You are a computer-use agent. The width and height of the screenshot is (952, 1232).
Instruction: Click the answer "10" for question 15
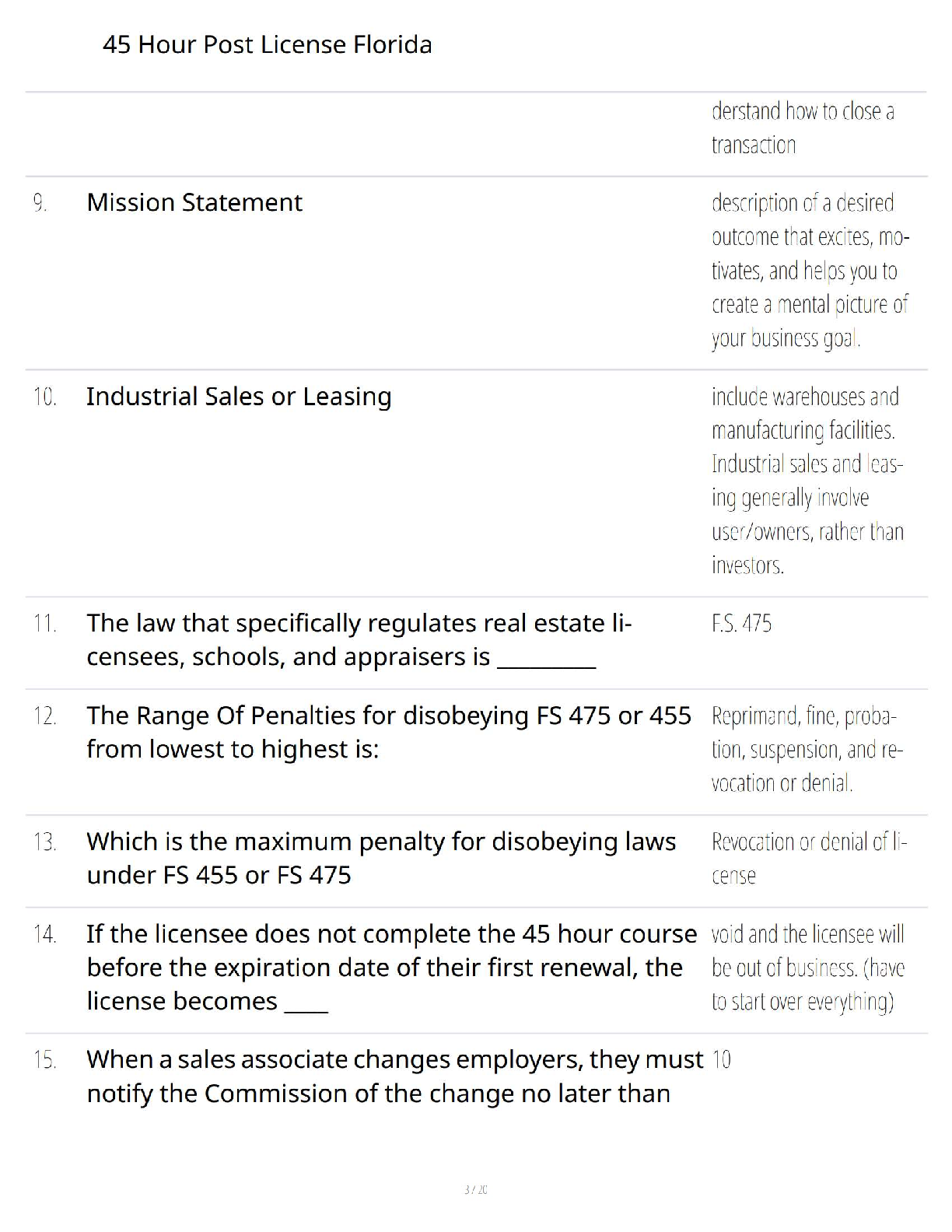721,1060
